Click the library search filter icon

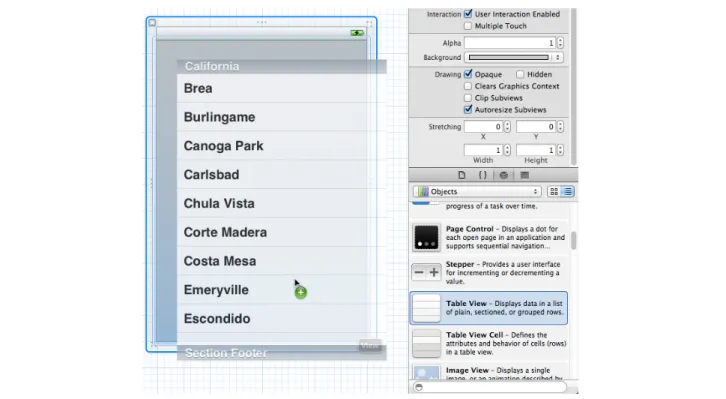pos(419,387)
